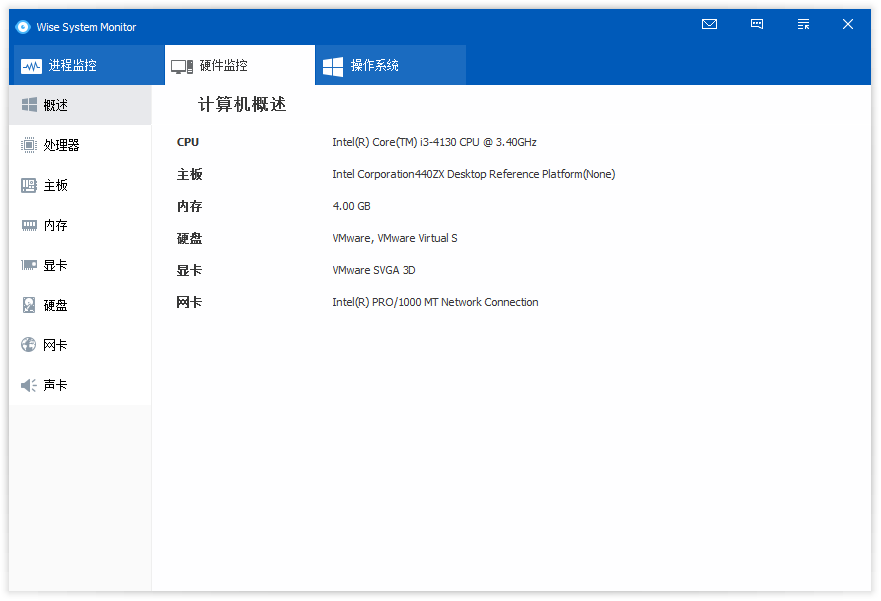
Task: Switch to the 进程监控 tab
Action: 87,65
